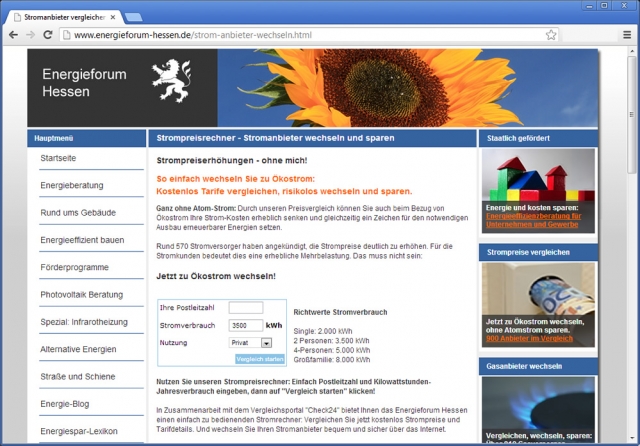Bookmark this page with the star icon
The height and width of the screenshot is (446, 640).
pyautogui.click(x=551, y=35)
